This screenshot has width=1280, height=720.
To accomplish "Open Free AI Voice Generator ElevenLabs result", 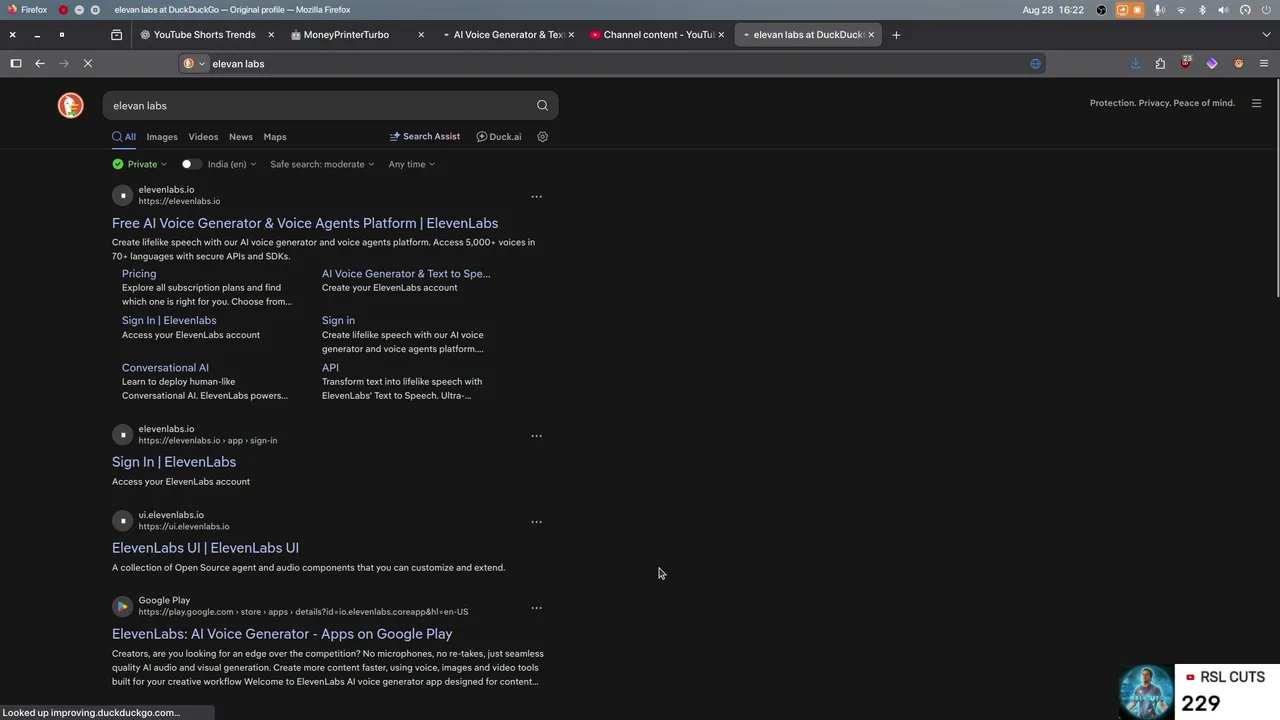I will tap(305, 224).
